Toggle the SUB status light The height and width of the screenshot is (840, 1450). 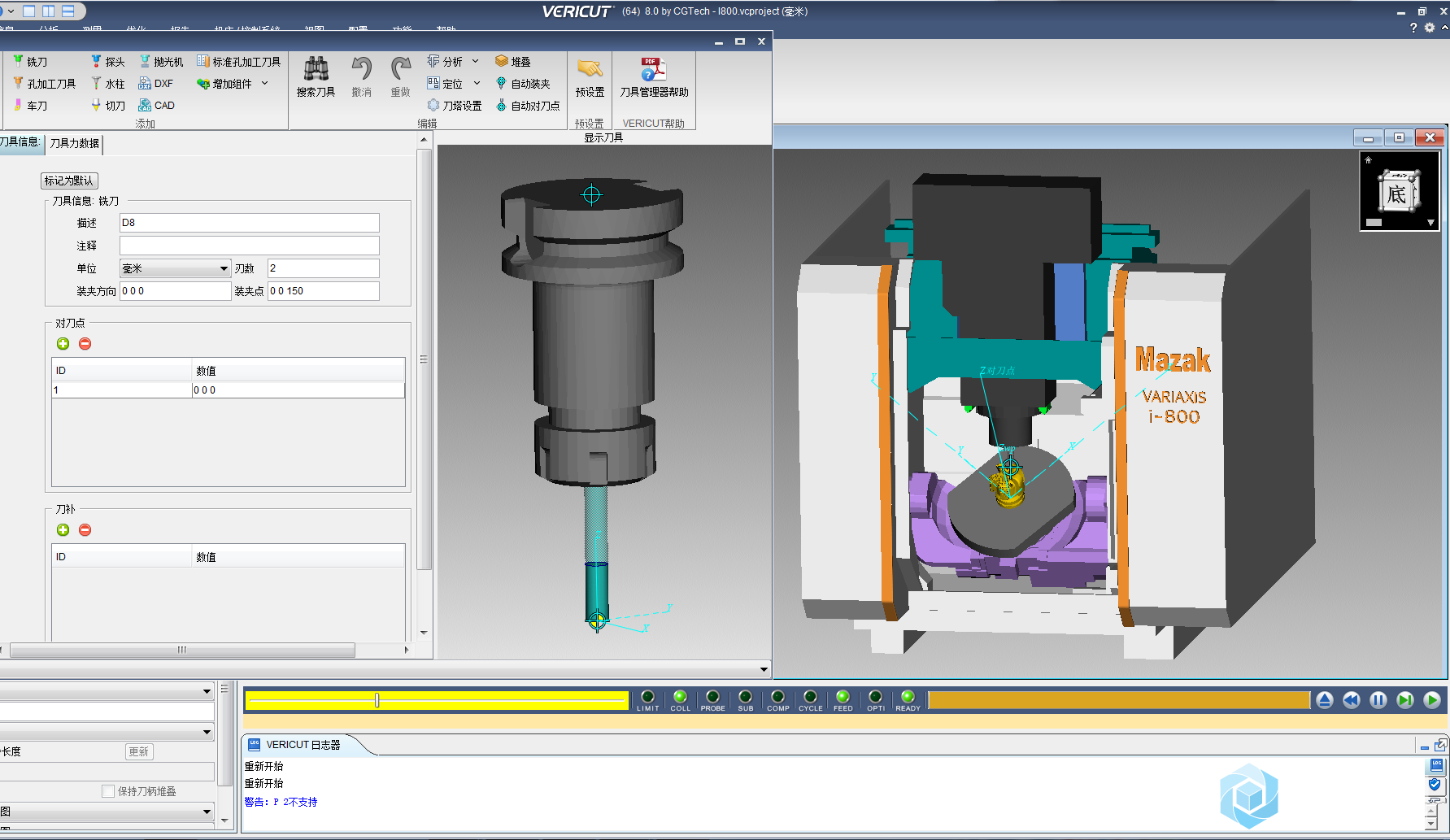coord(745,697)
